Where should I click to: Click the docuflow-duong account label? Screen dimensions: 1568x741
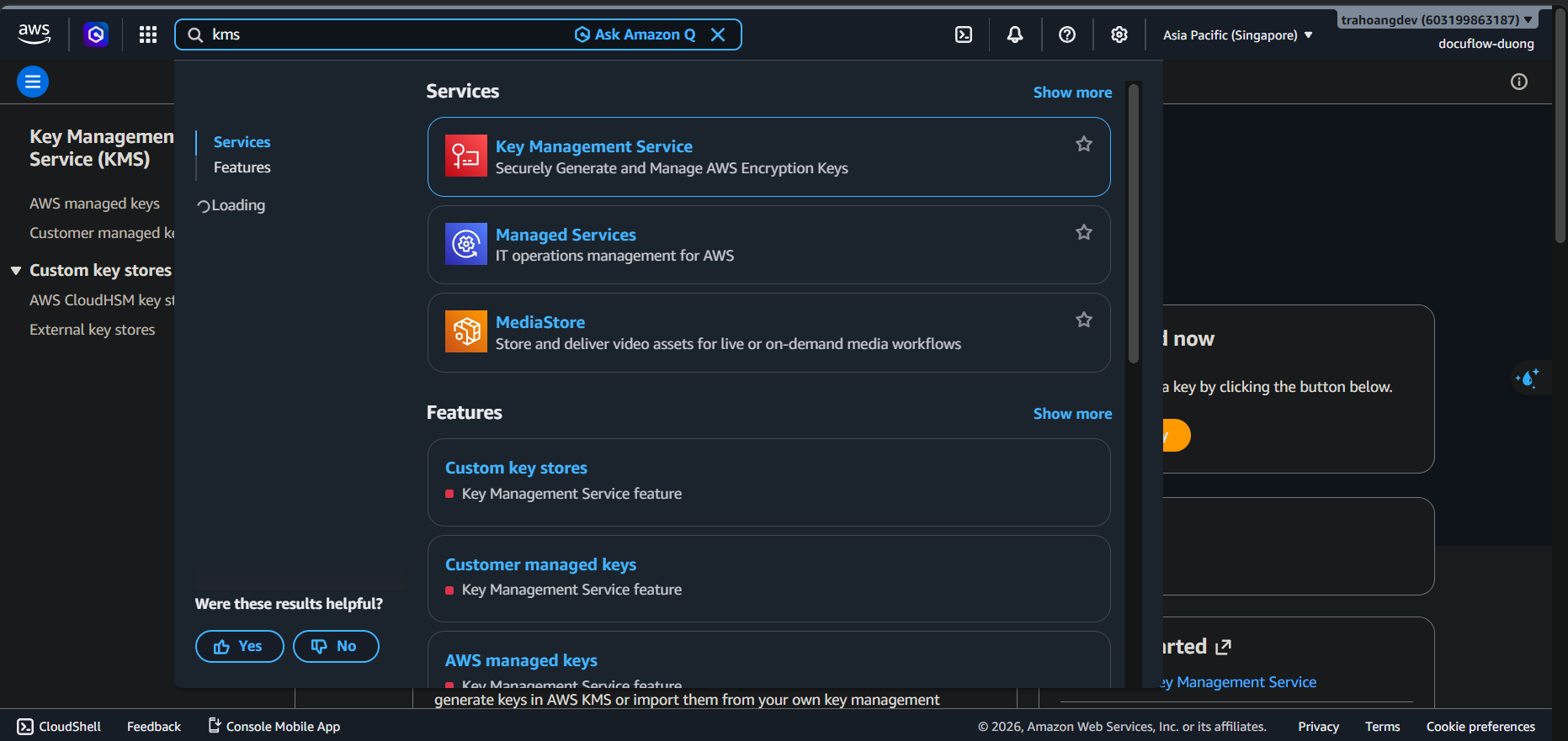coord(1486,44)
